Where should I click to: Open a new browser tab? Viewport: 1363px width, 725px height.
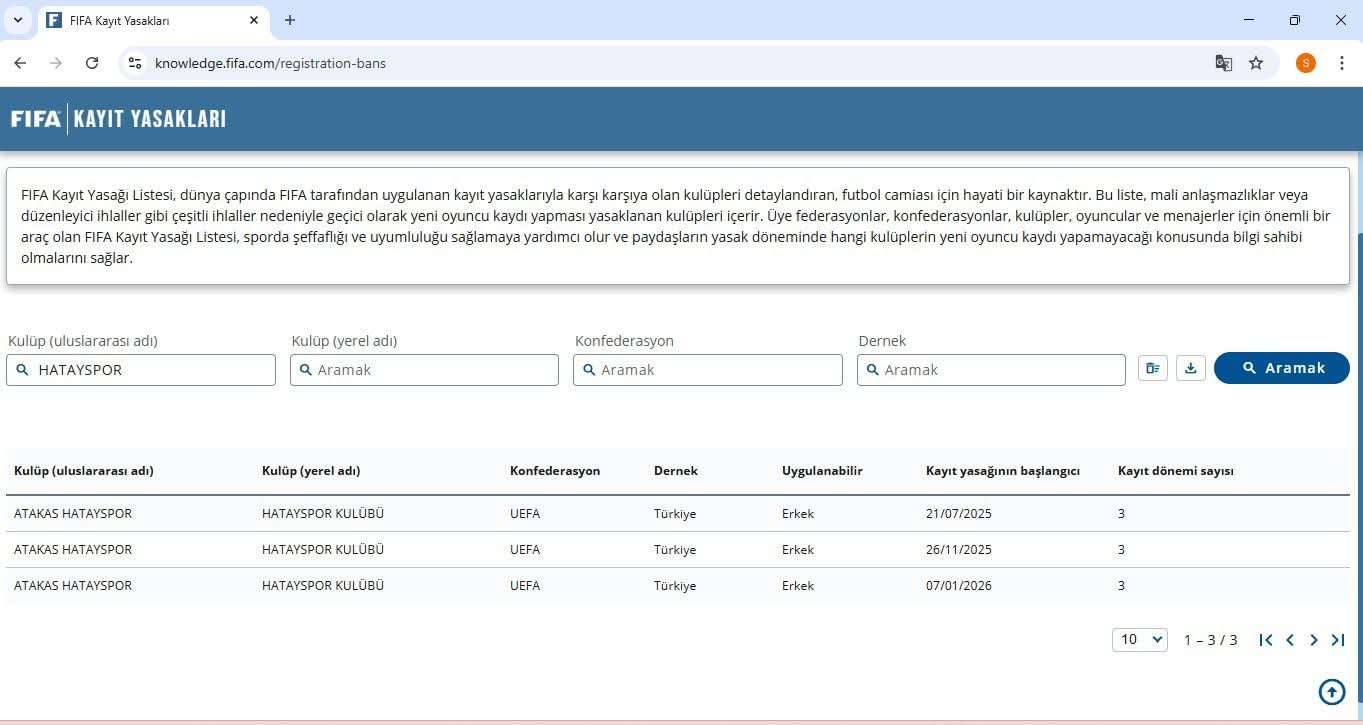click(x=290, y=20)
